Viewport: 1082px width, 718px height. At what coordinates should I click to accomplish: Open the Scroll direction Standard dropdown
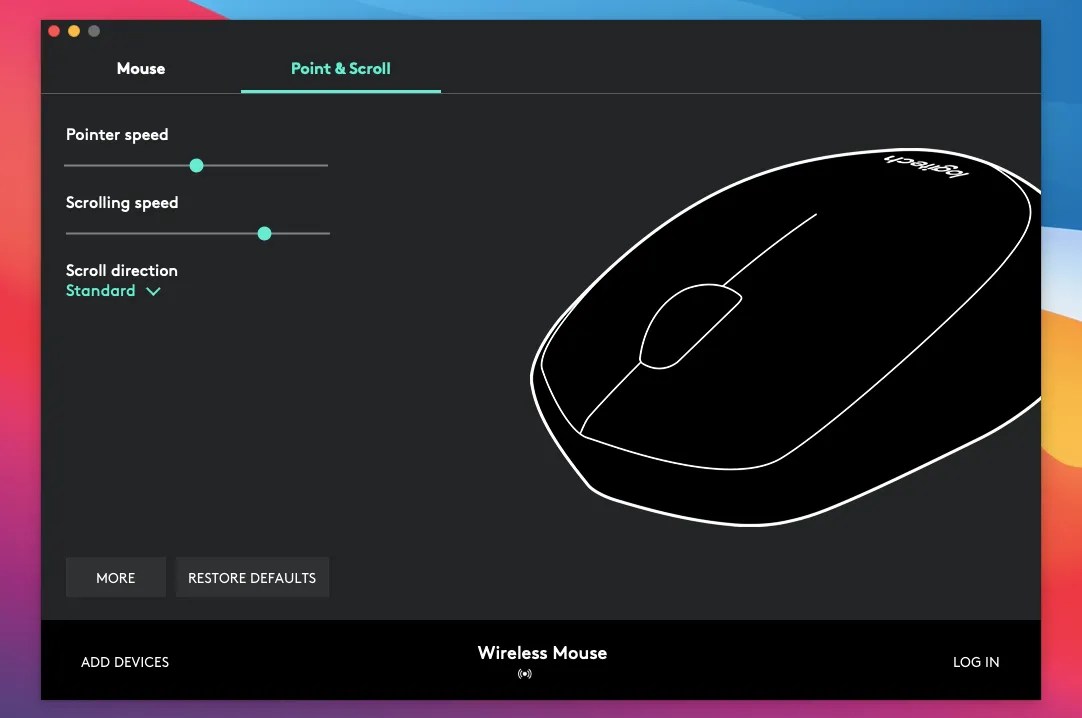coord(113,291)
